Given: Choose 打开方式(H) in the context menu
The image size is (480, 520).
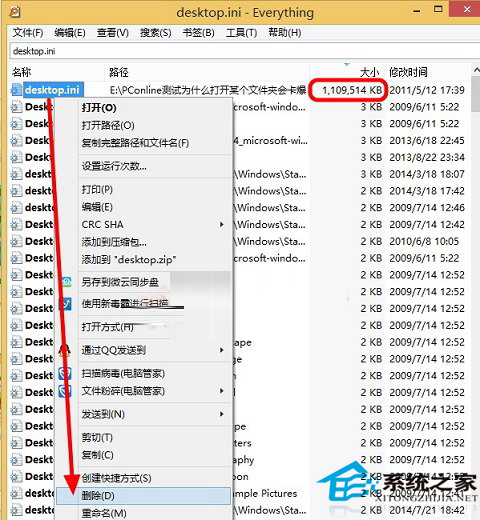Looking at the screenshot, I should 108,327.
